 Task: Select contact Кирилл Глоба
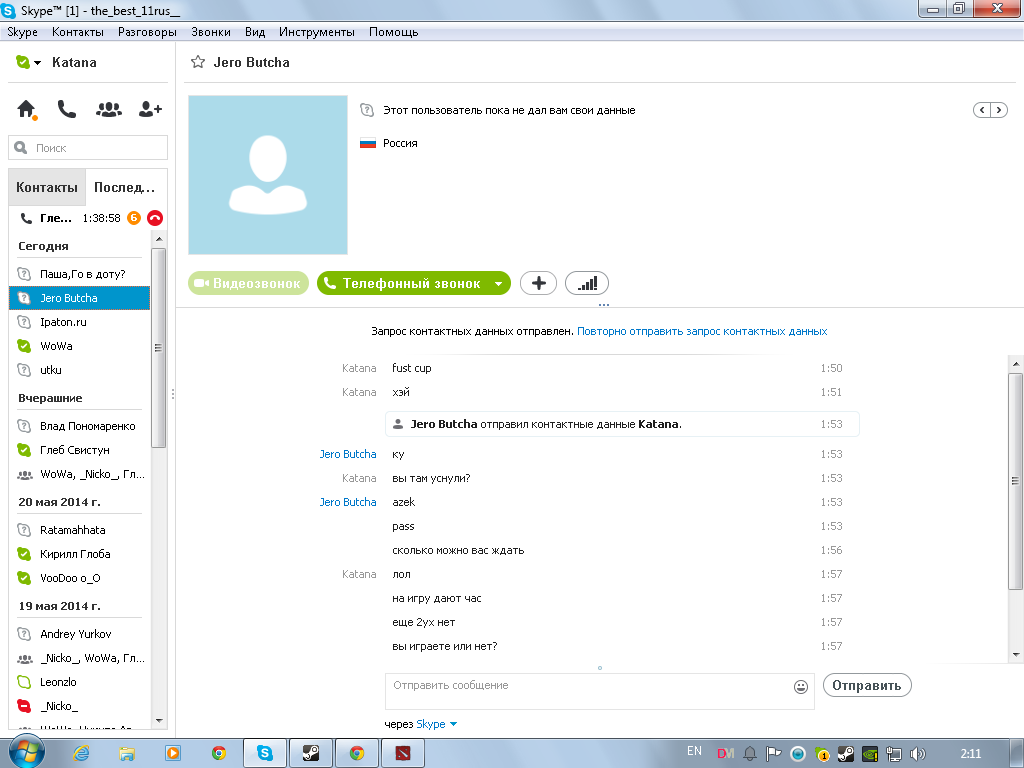[80, 554]
